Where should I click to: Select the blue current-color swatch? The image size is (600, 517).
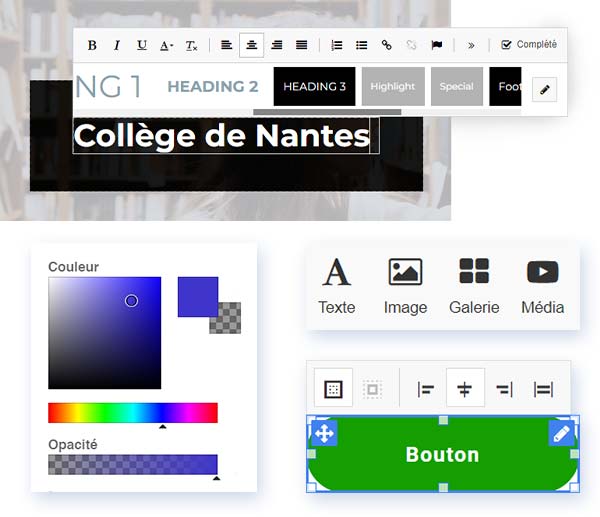tap(198, 297)
